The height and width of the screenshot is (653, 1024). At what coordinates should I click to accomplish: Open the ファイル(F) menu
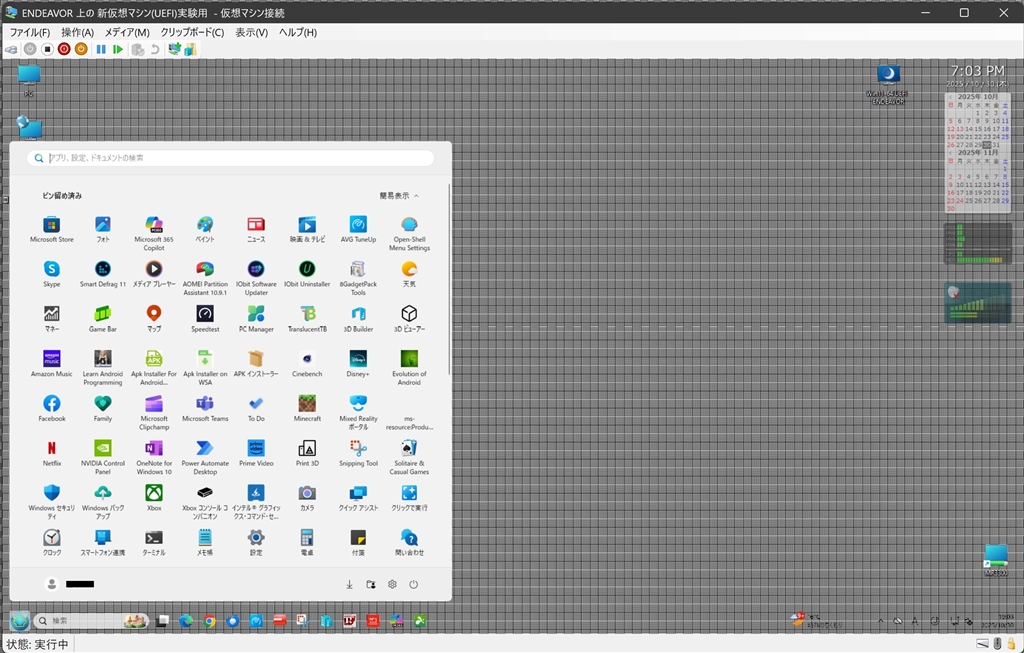(30, 32)
